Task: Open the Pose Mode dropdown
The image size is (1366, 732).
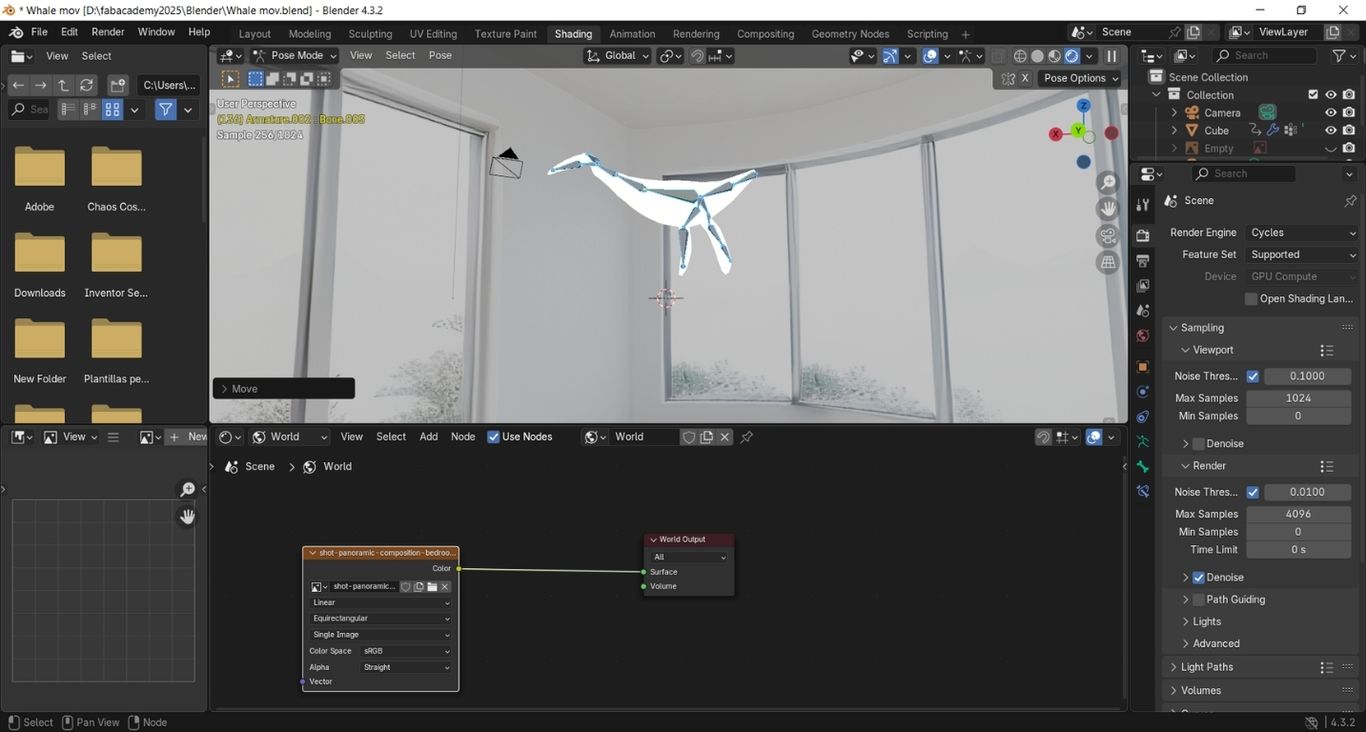Action: coord(295,56)
